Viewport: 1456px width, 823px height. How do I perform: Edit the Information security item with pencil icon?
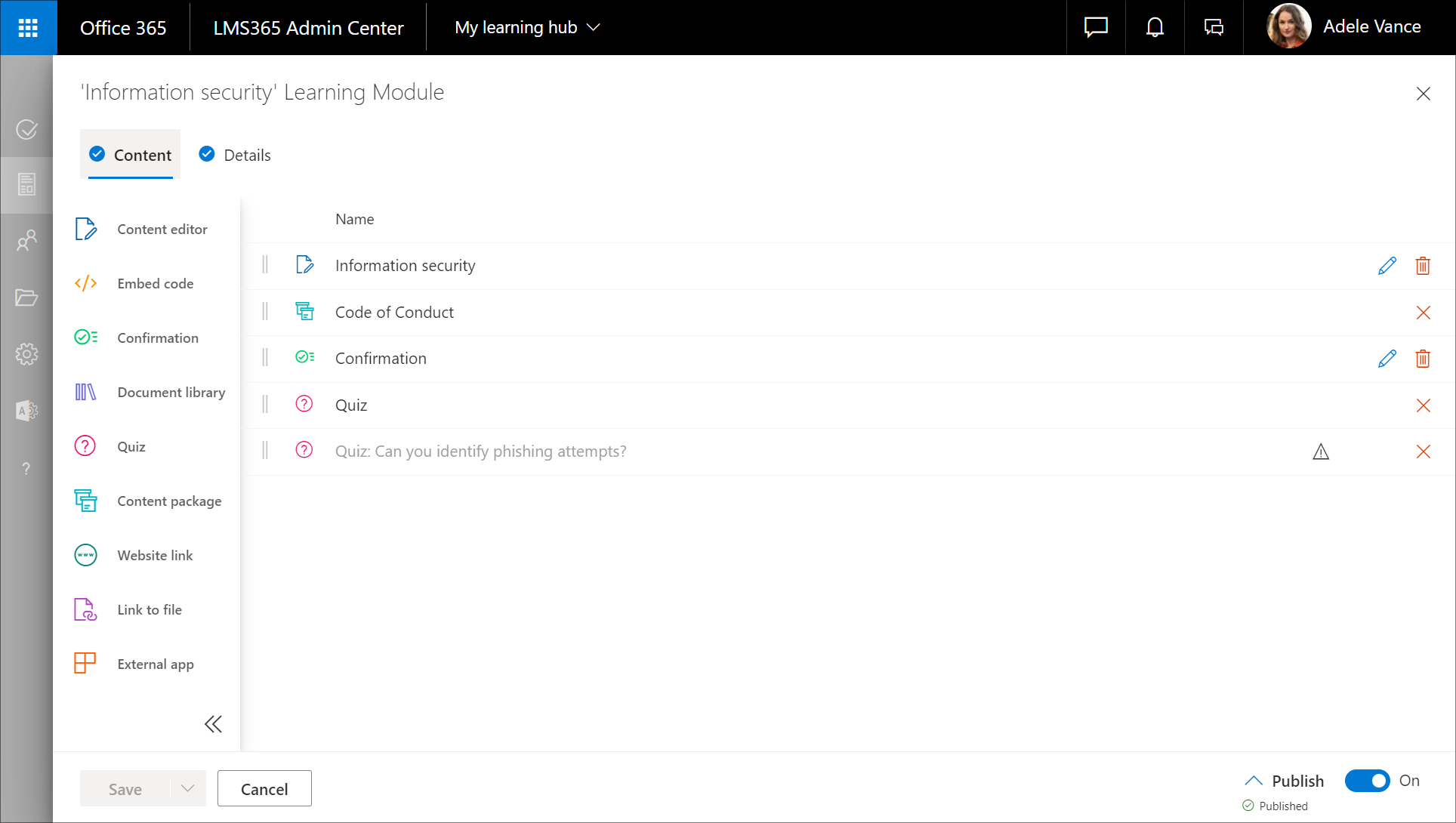[x=1387, y=266]
